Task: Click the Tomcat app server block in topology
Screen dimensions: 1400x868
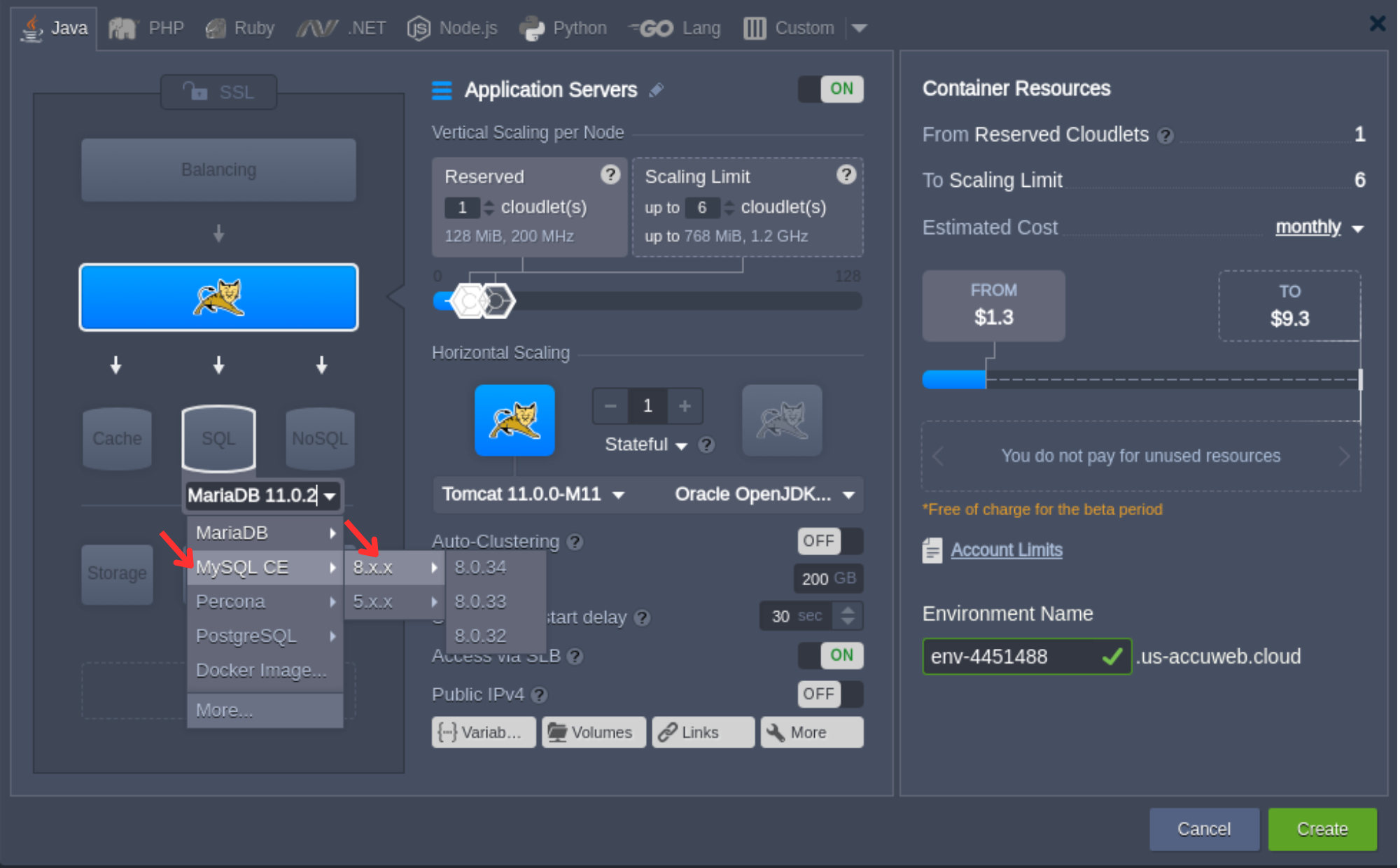Action: pyautogui.click(x=218, y=297)
